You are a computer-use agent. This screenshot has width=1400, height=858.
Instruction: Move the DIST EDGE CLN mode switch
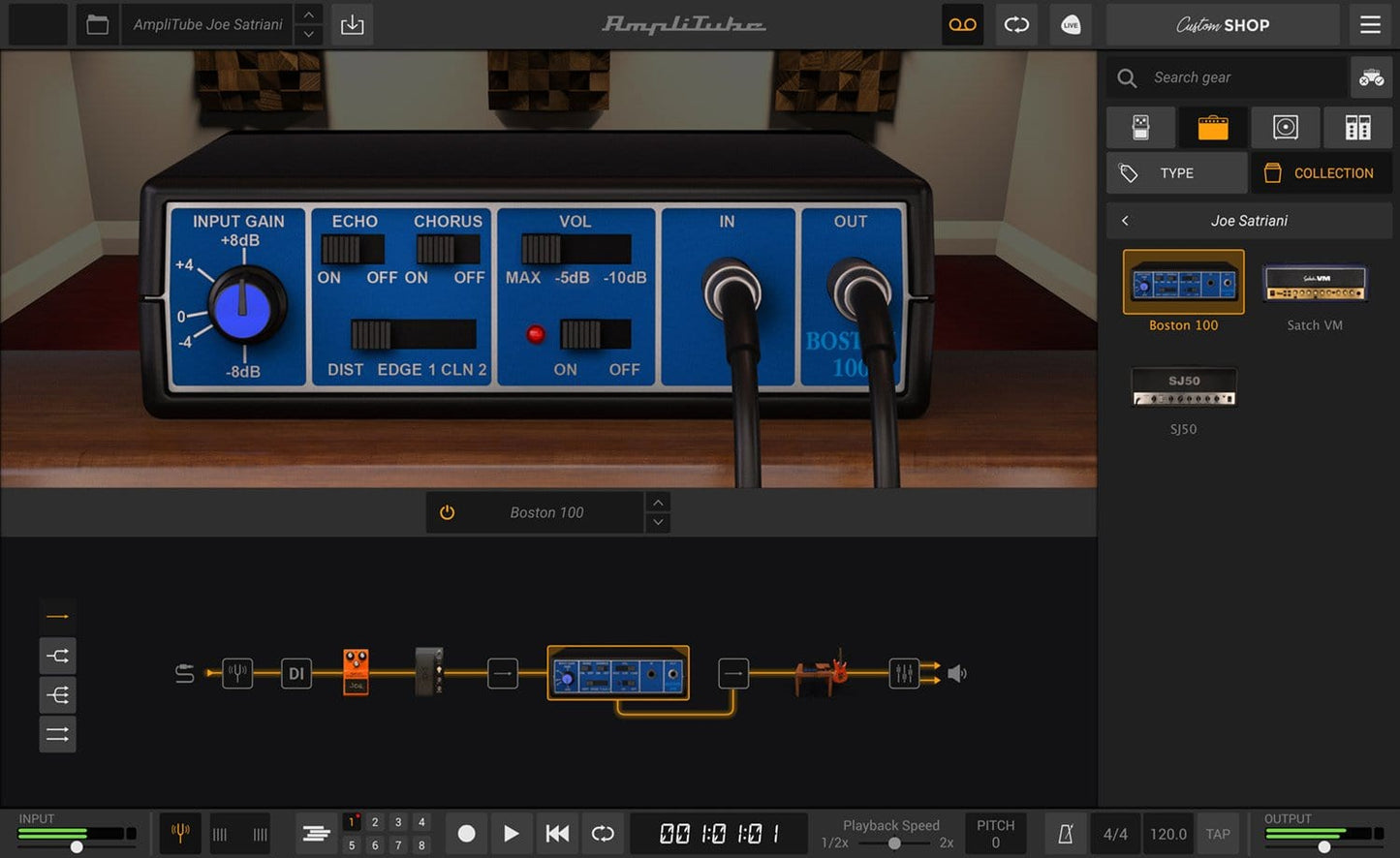pyautogui.click(x=413, y=334)
